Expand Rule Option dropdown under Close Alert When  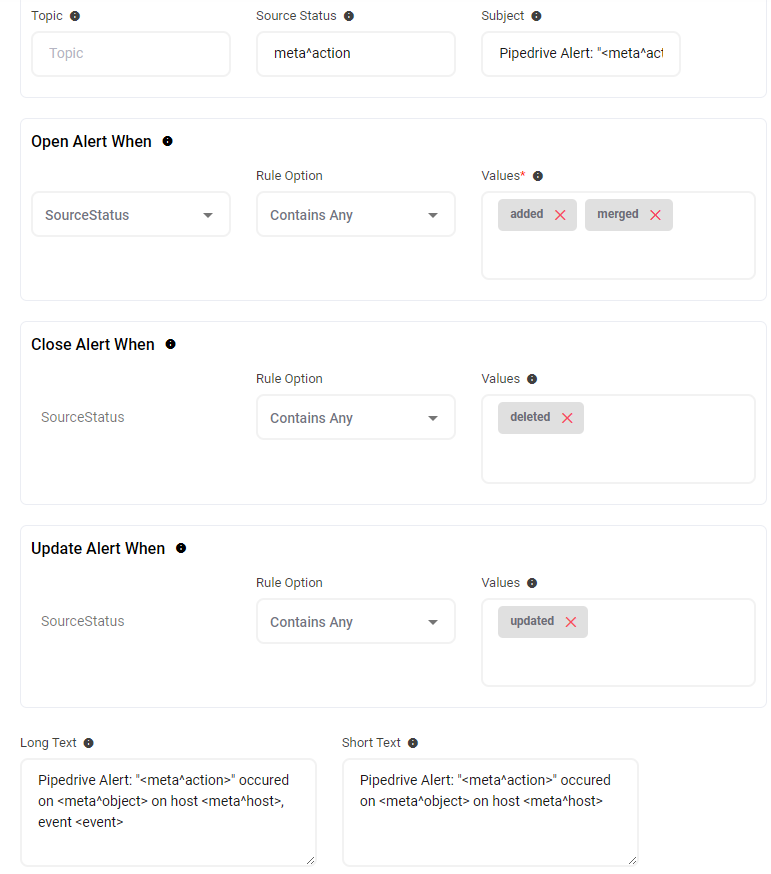(355, 418)
